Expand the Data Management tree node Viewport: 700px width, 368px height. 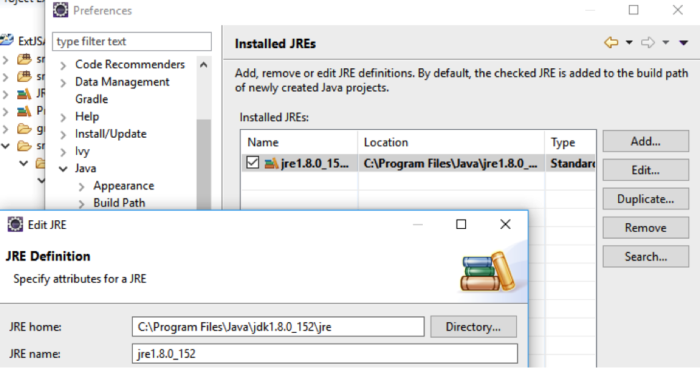click(63, 83)
